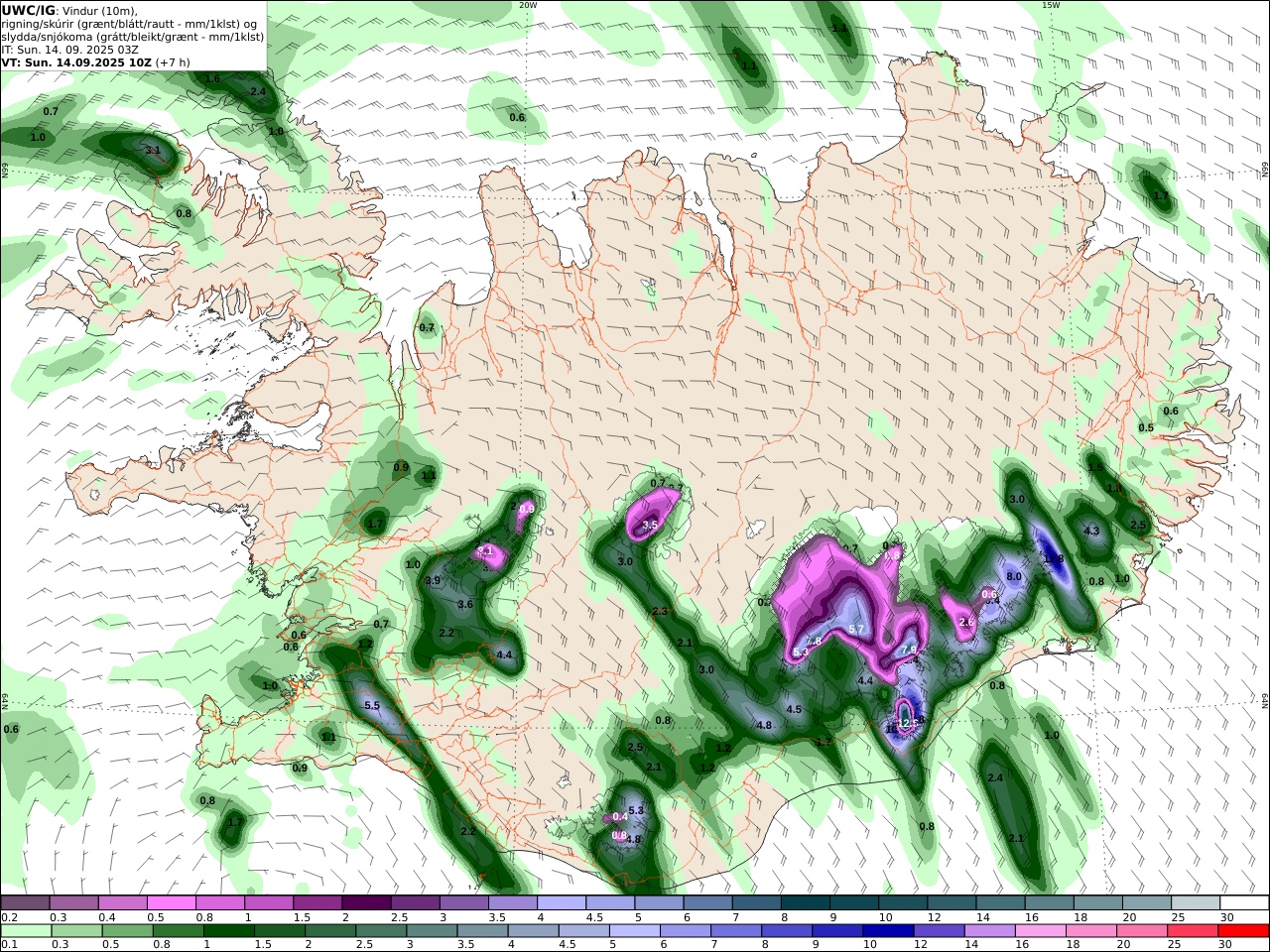The width and height of the screenshot is (1270, 952).
Task: Click the 2.3 rainfall value on the map
Action: tap(660, 612)
